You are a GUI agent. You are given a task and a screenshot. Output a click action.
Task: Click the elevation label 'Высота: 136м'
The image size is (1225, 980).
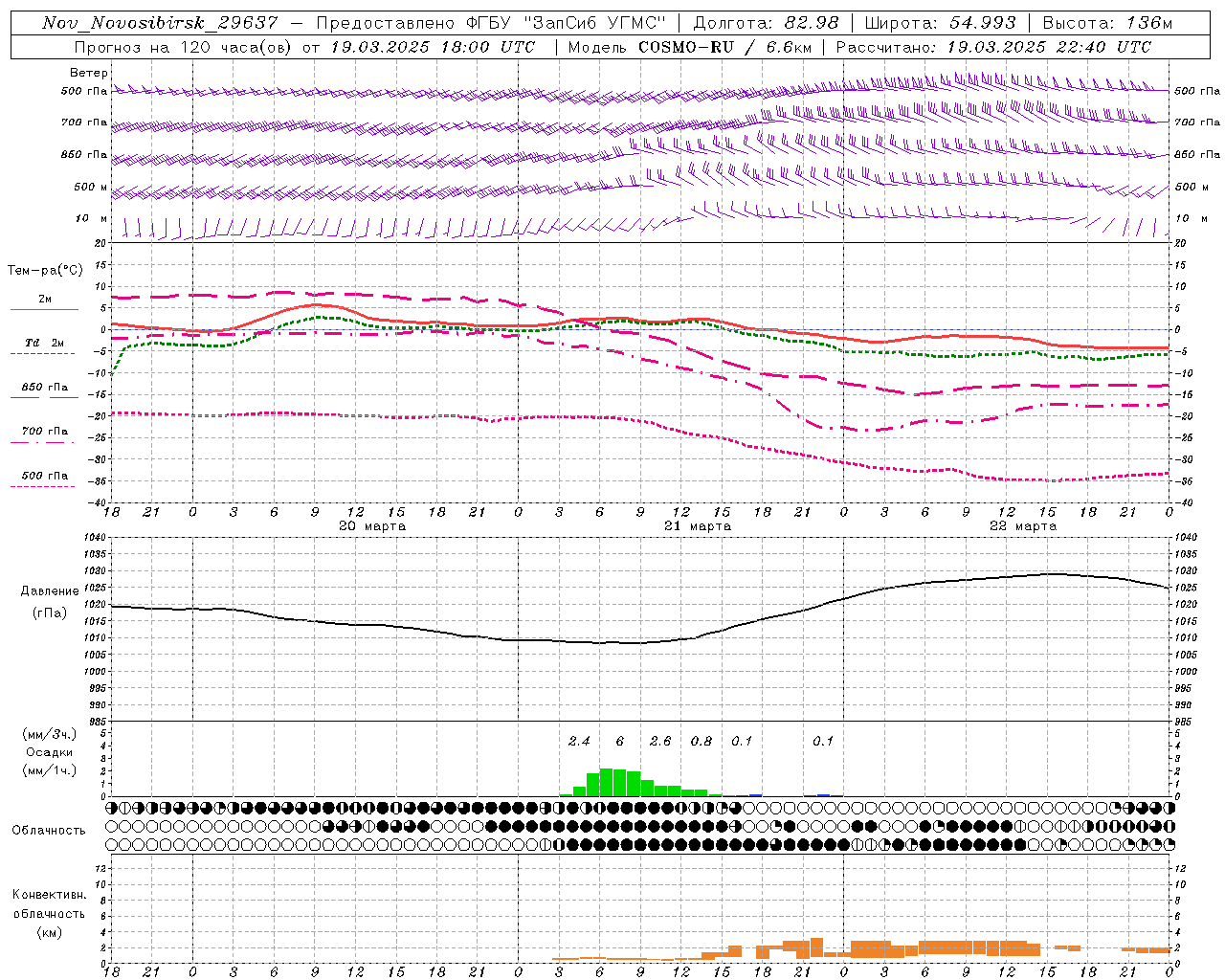tap(1107, 23)
